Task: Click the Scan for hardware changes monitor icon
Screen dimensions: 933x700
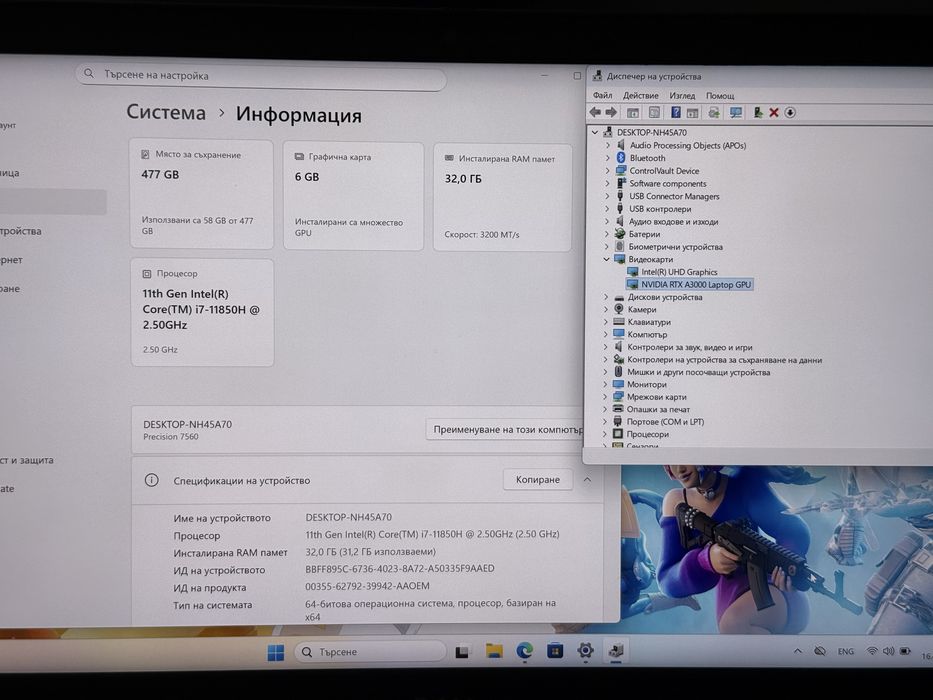Action: (x=736, y=112)
